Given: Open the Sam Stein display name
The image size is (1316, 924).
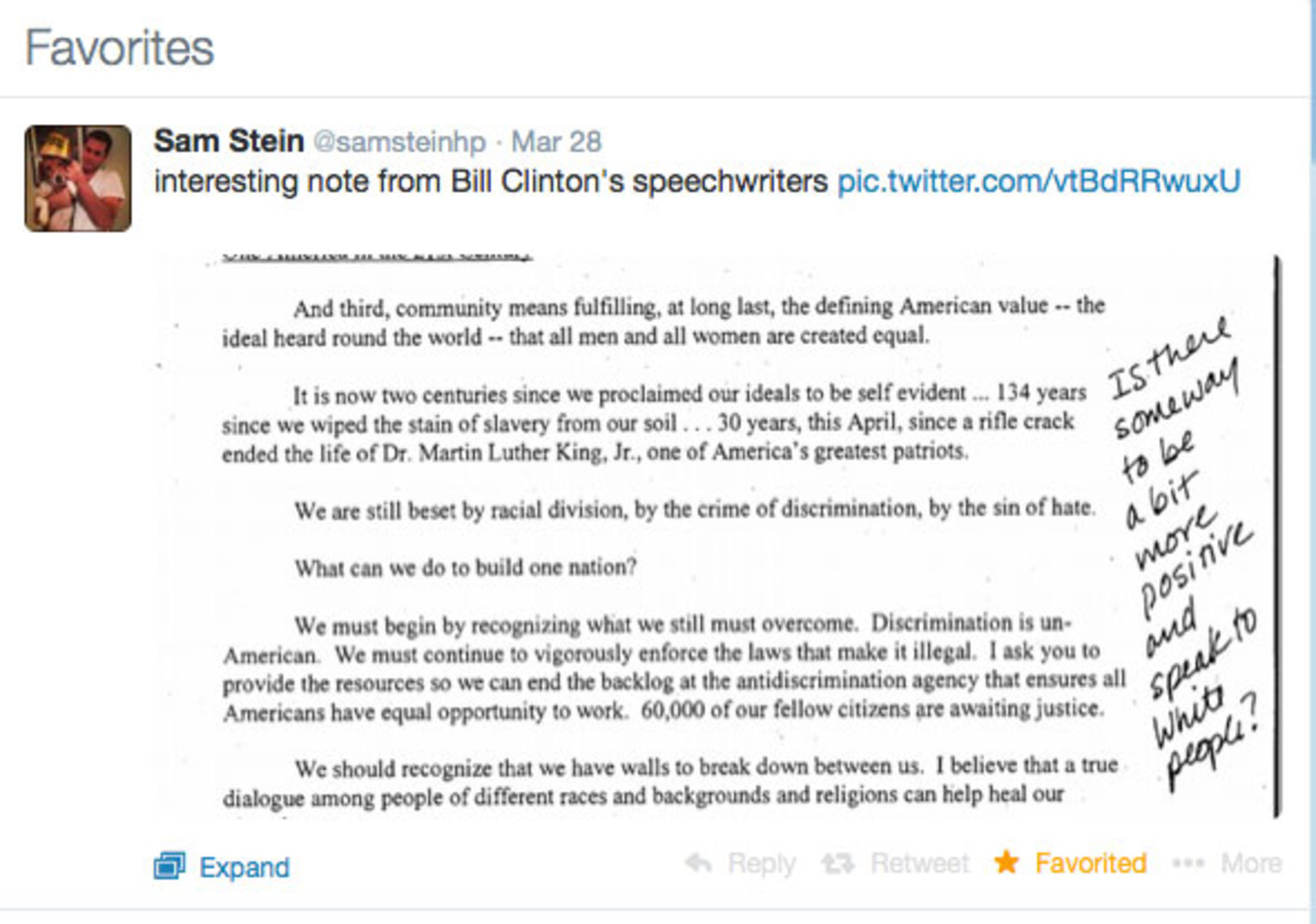Looking at the screenshot, I should [229, 141].
